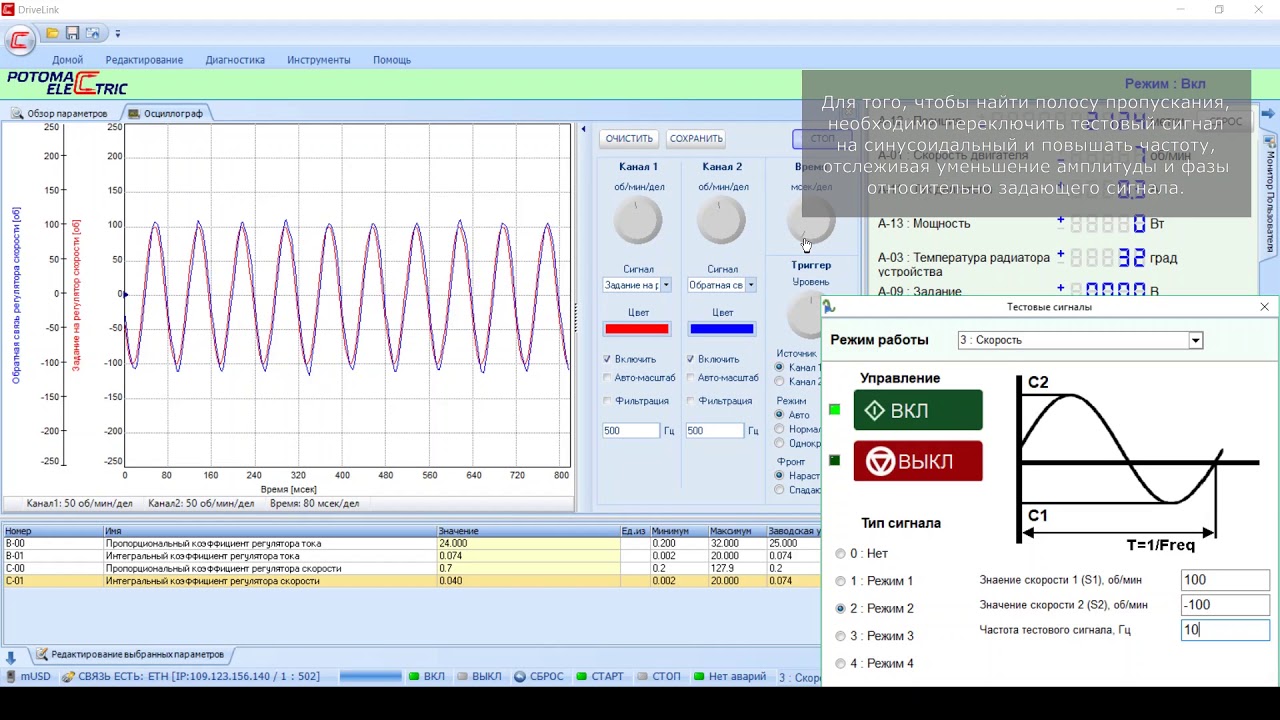Switch to the Осциллограф tab

tap(166, 113)
